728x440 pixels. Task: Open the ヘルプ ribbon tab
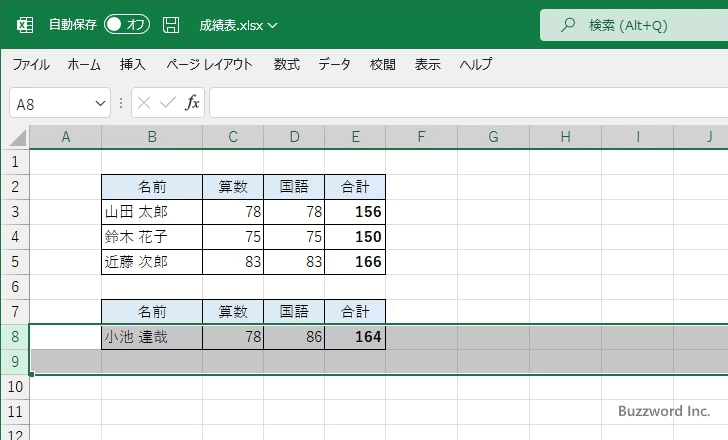coord(476,64)
